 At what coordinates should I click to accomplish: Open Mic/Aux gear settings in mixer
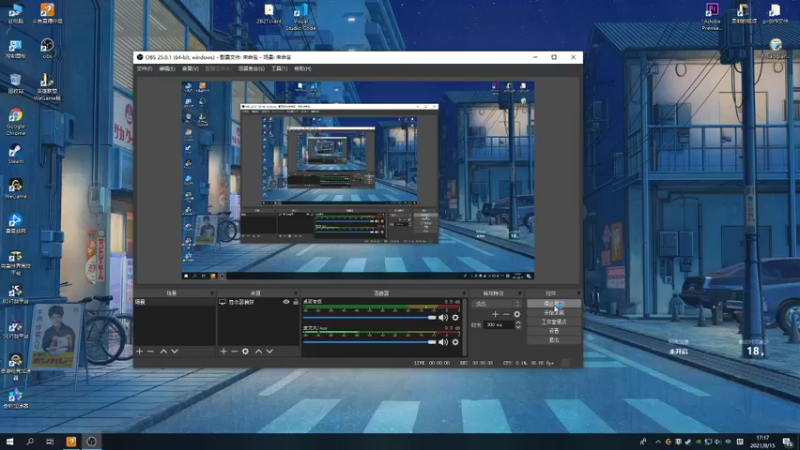(455, 342)
